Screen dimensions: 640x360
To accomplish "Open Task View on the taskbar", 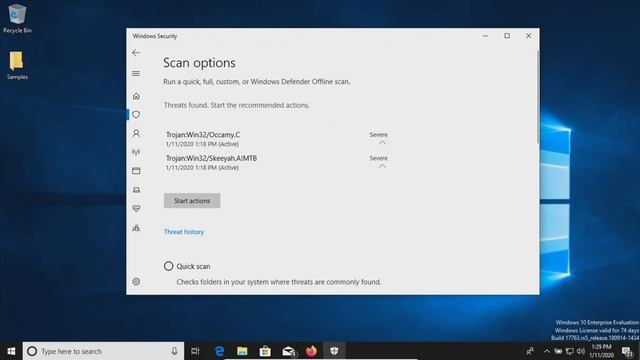I will 196,351.
